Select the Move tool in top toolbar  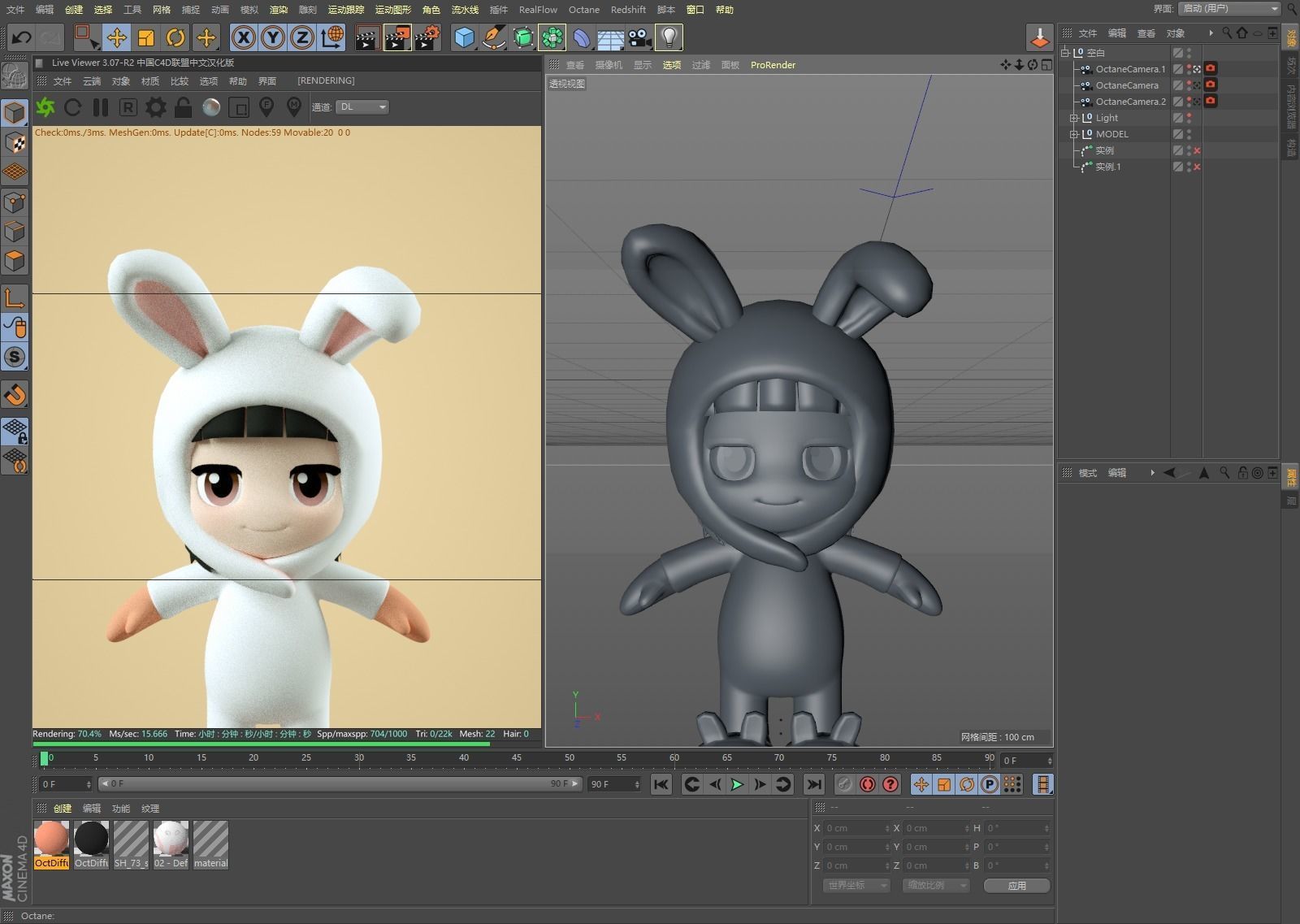(x=116, y=37)
